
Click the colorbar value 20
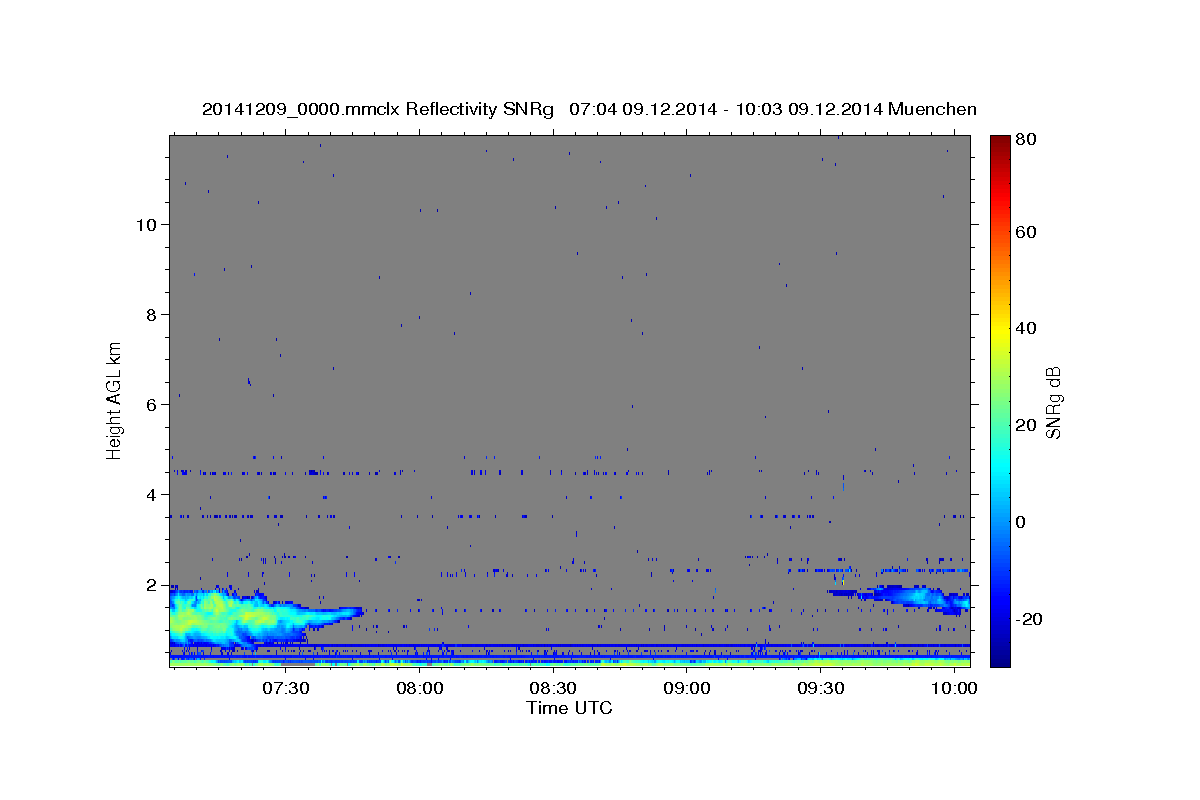1026,425
